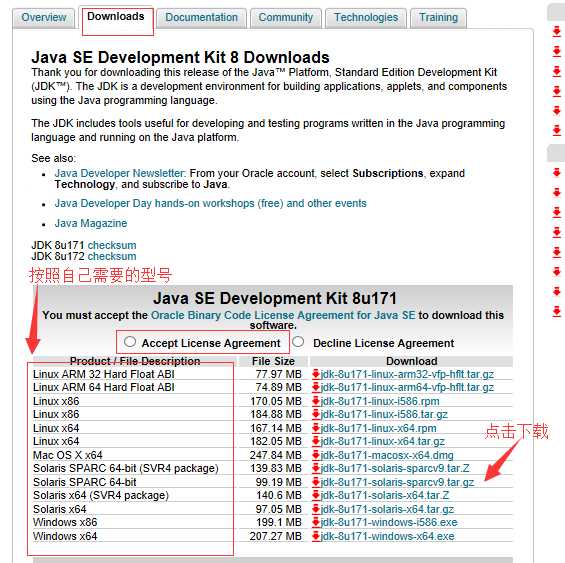Download jdk-8u171-solaris-sparcv9.tar.gz file link
Viewport: 565px width, 563px height.
[397, 482]
